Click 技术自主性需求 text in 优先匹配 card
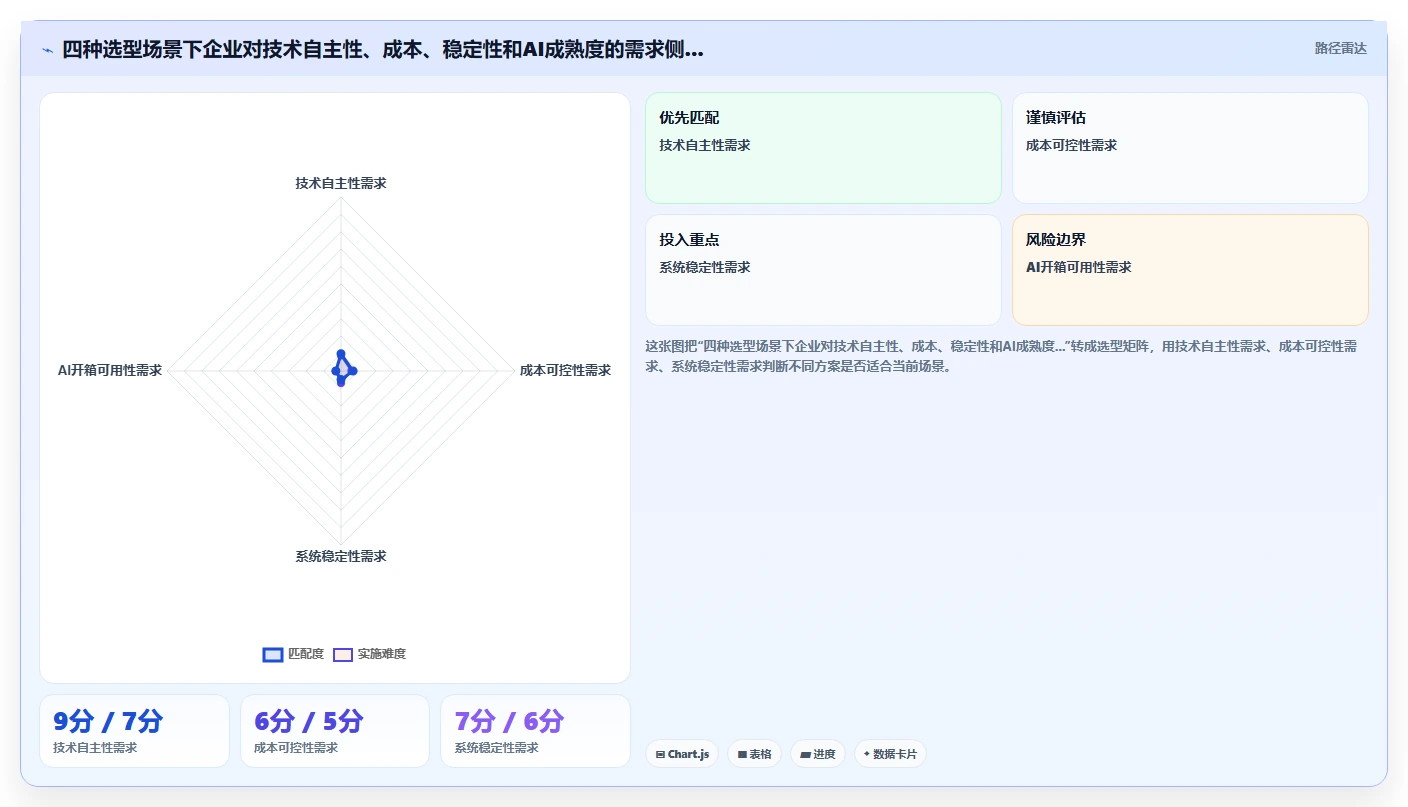This screenshot has height=807, width=1408. click(705, 145)
